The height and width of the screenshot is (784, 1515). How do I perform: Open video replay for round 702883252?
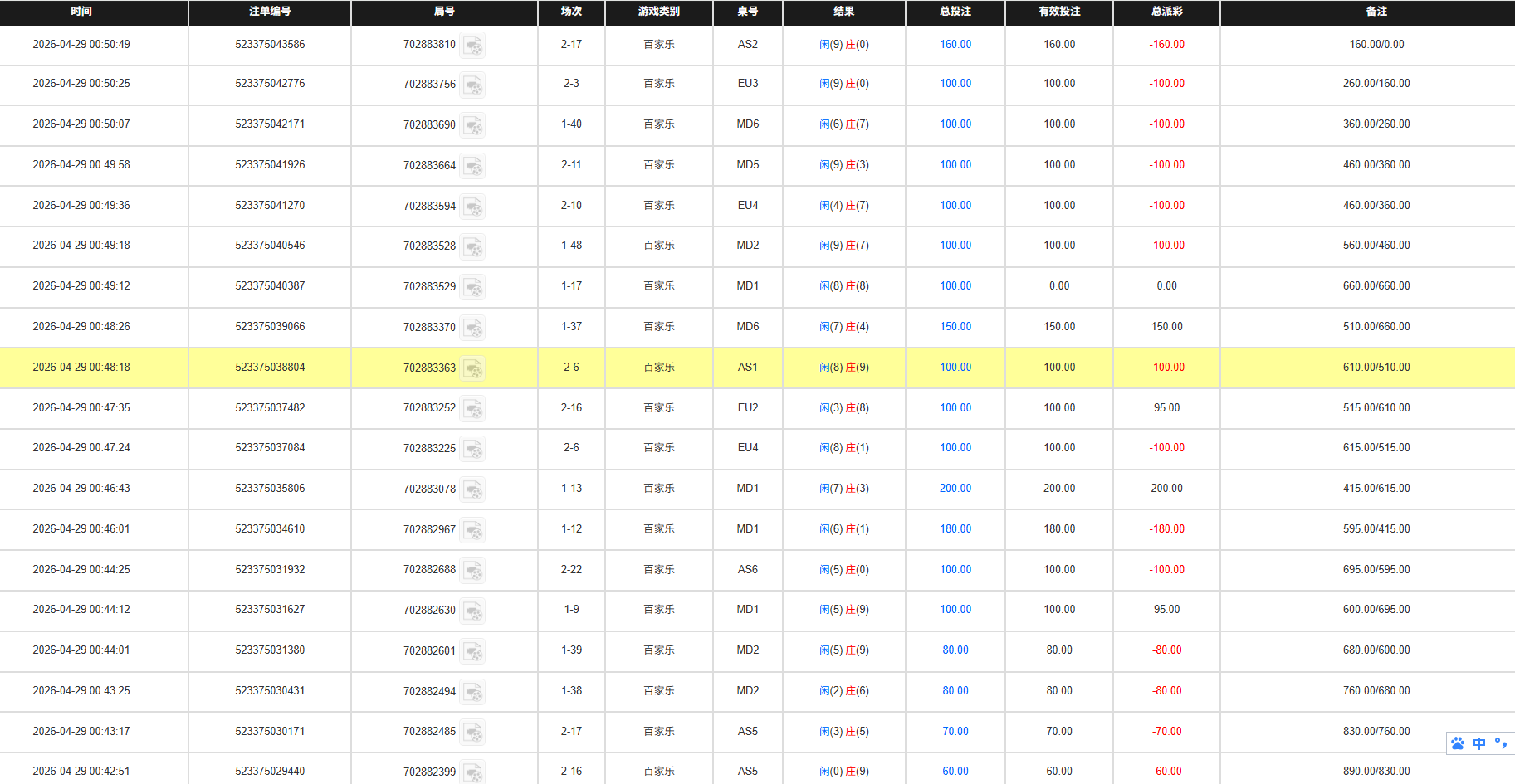click(x=472, y=409)
